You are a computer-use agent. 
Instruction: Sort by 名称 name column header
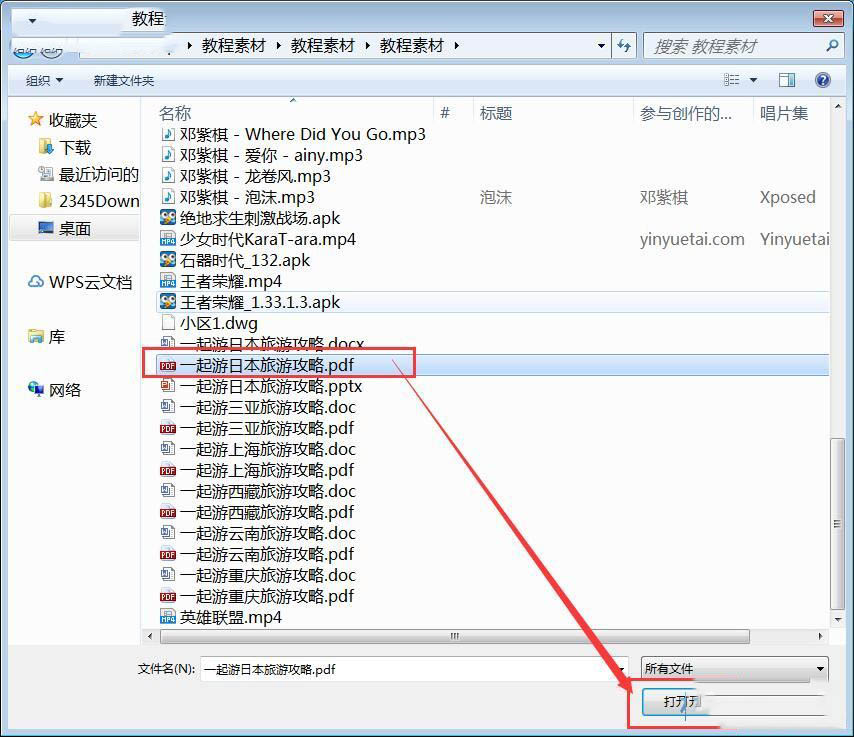[175, 113]
